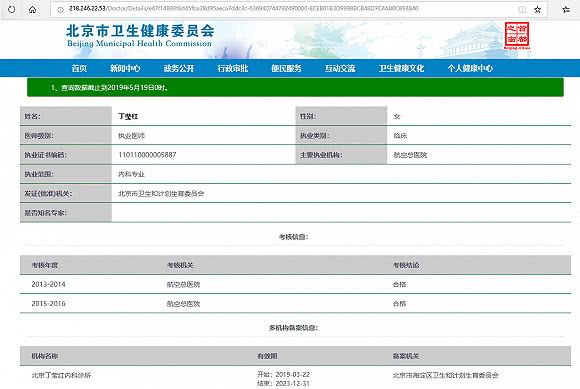Viewport: 580px width, 389px height.
Task: Click the 2015-2016 assessment year cell
Action: click(48, 304)
